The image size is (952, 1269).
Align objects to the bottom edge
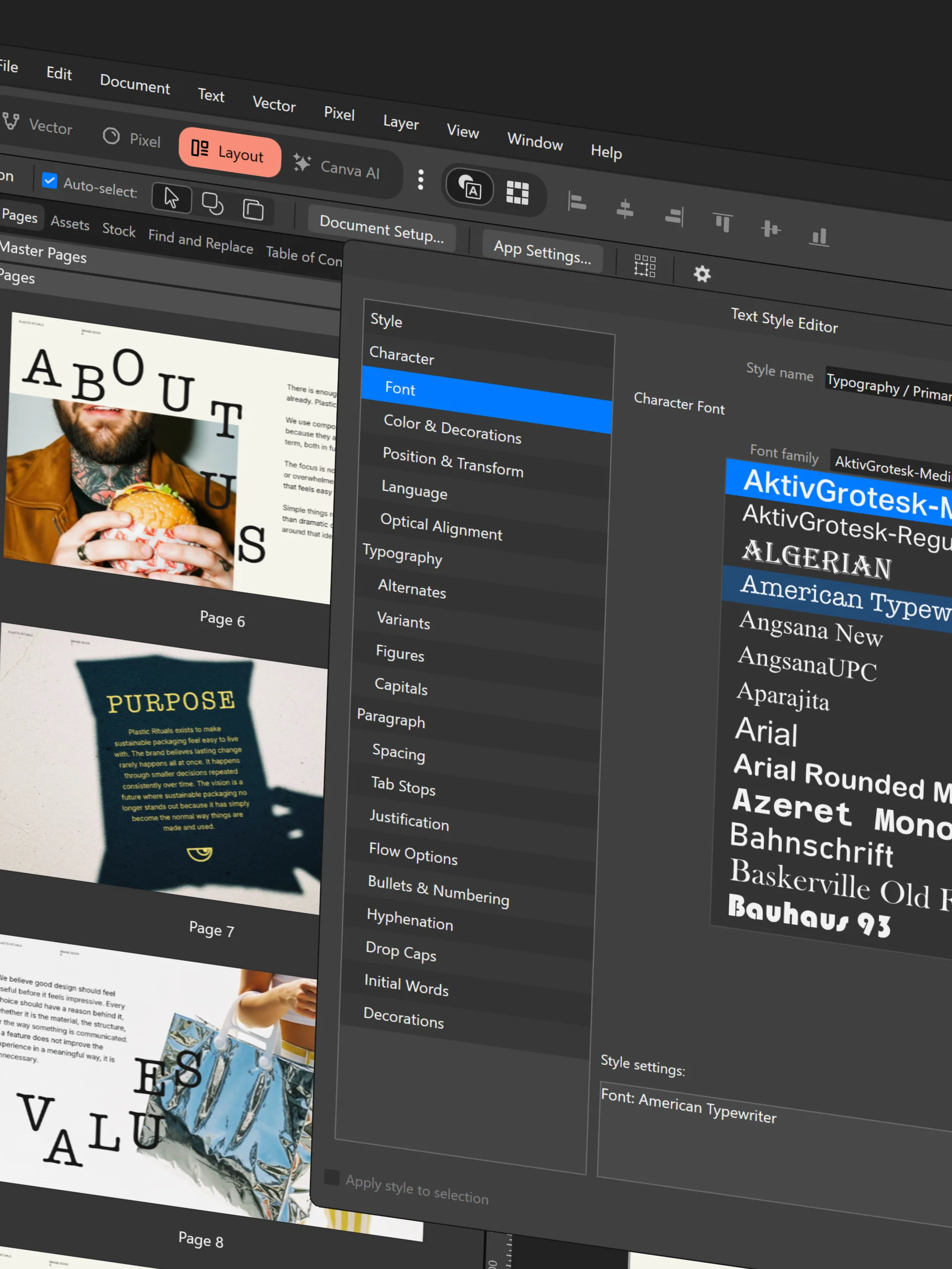[x=819, y=236]
